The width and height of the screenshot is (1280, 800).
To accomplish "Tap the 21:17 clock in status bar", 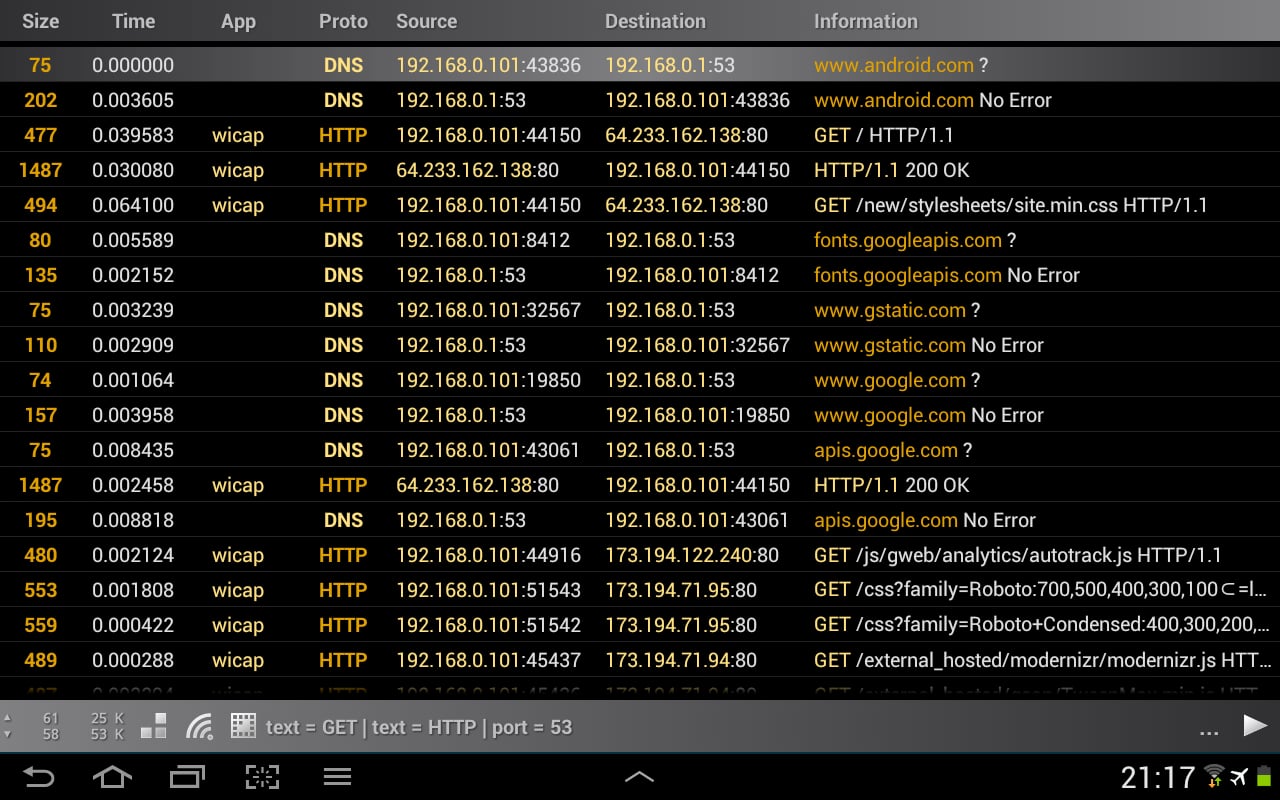I will coord(1157,777).
